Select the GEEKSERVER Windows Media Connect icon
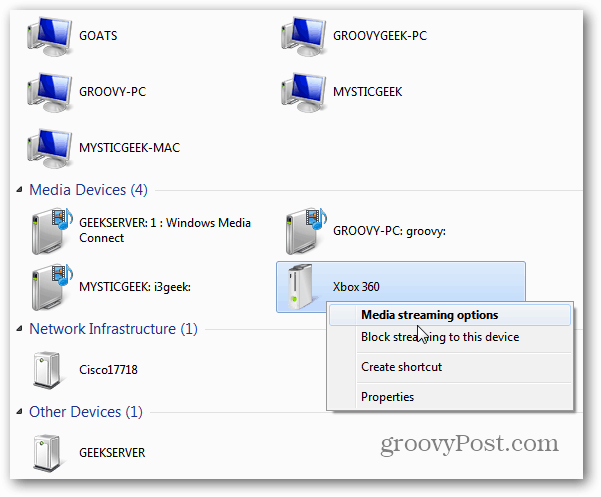 (x=52, y=231)
